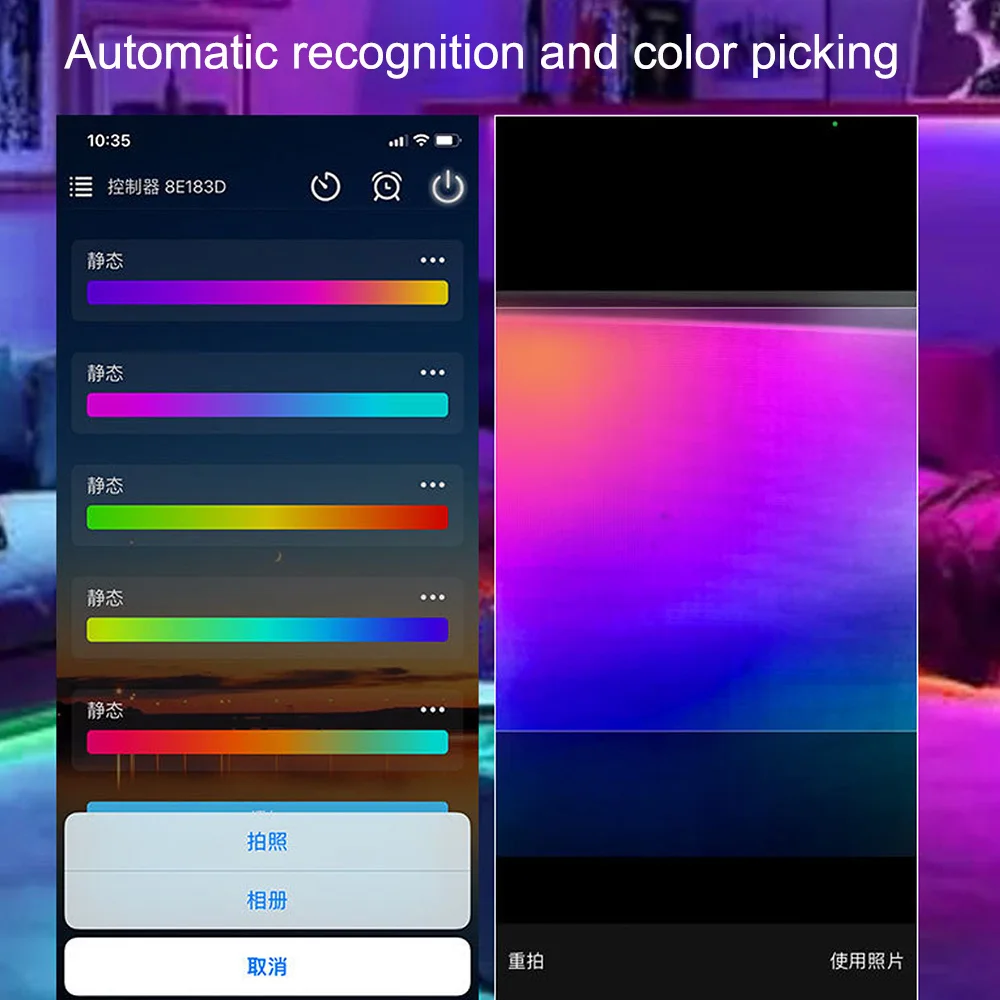The height and width of the screenshot is (1000, 1000).
Task: Tap 取消 cancel button
Action: 267,966
